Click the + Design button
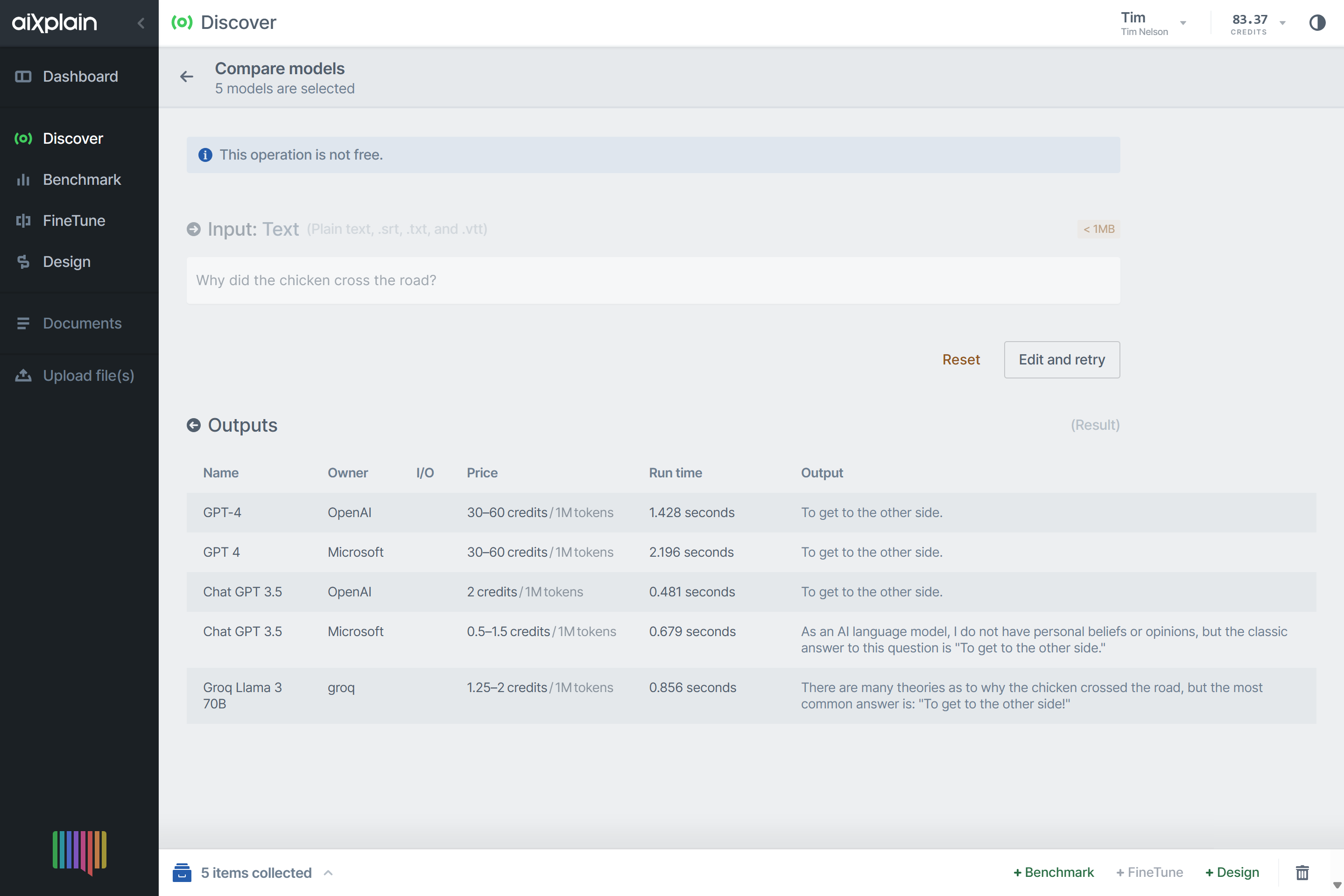Image resolution: width=1344 pixels, height=896 pixels. tap(1231, 873)
